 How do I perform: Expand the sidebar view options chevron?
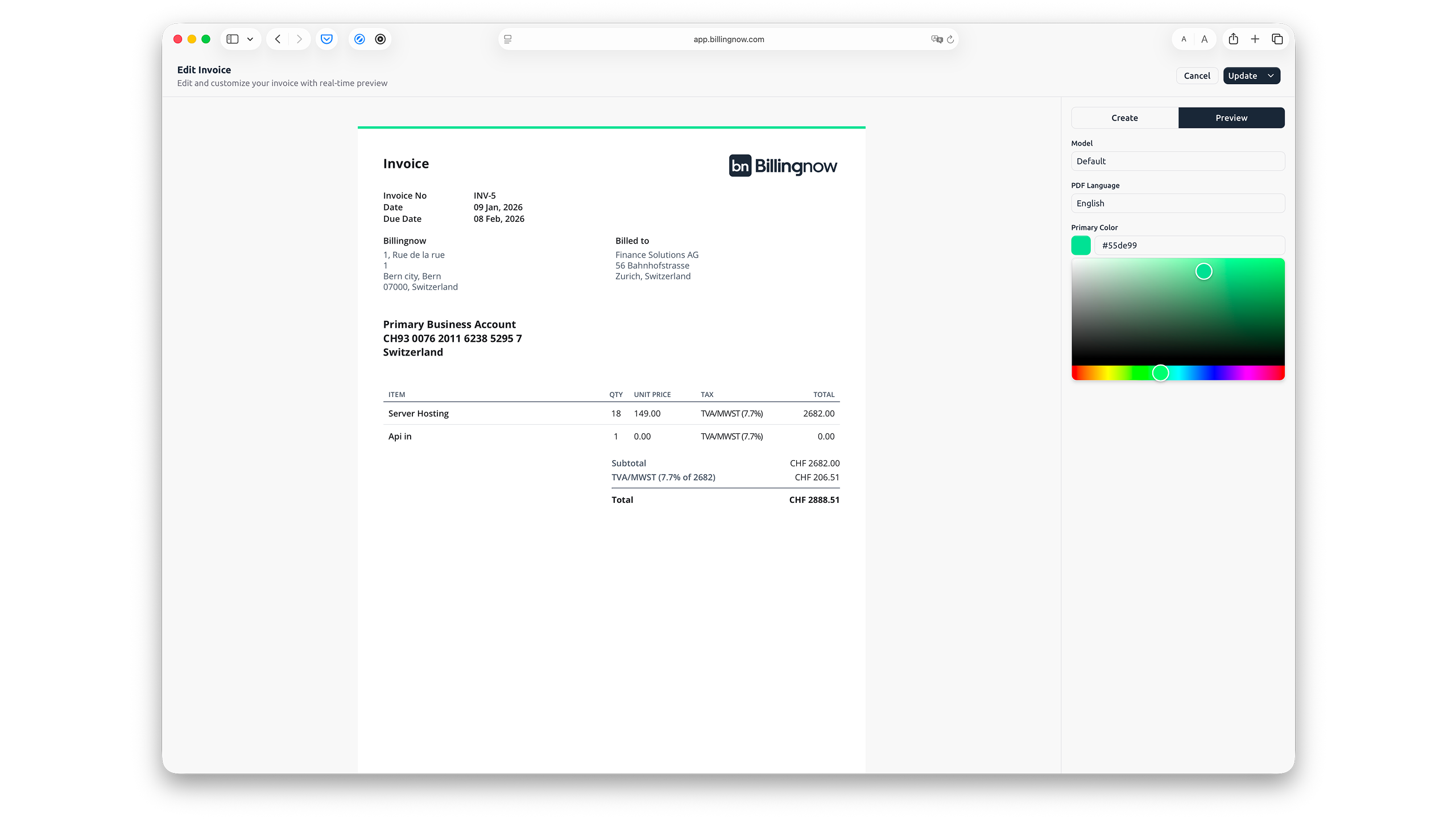click(x=249, y=39)
